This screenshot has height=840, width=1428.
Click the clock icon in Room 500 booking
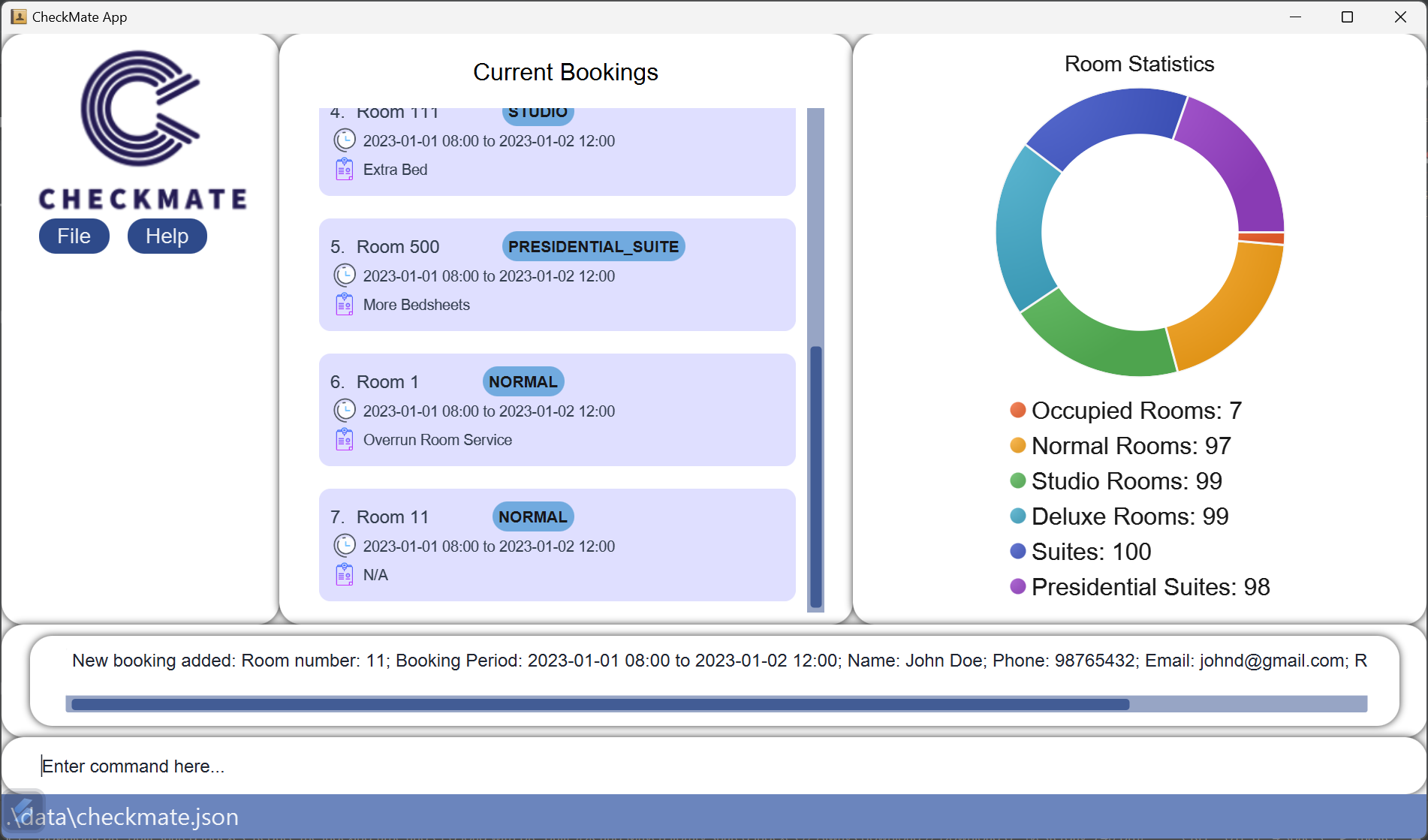pos(345,275)
